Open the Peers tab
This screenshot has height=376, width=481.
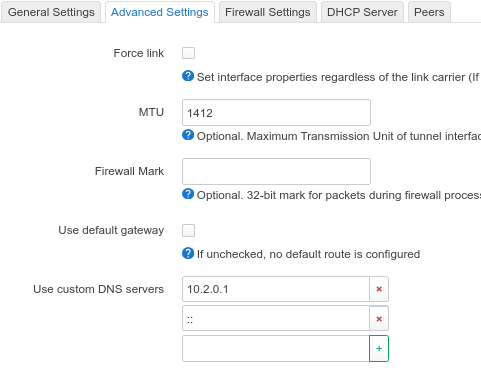[429, 12]
